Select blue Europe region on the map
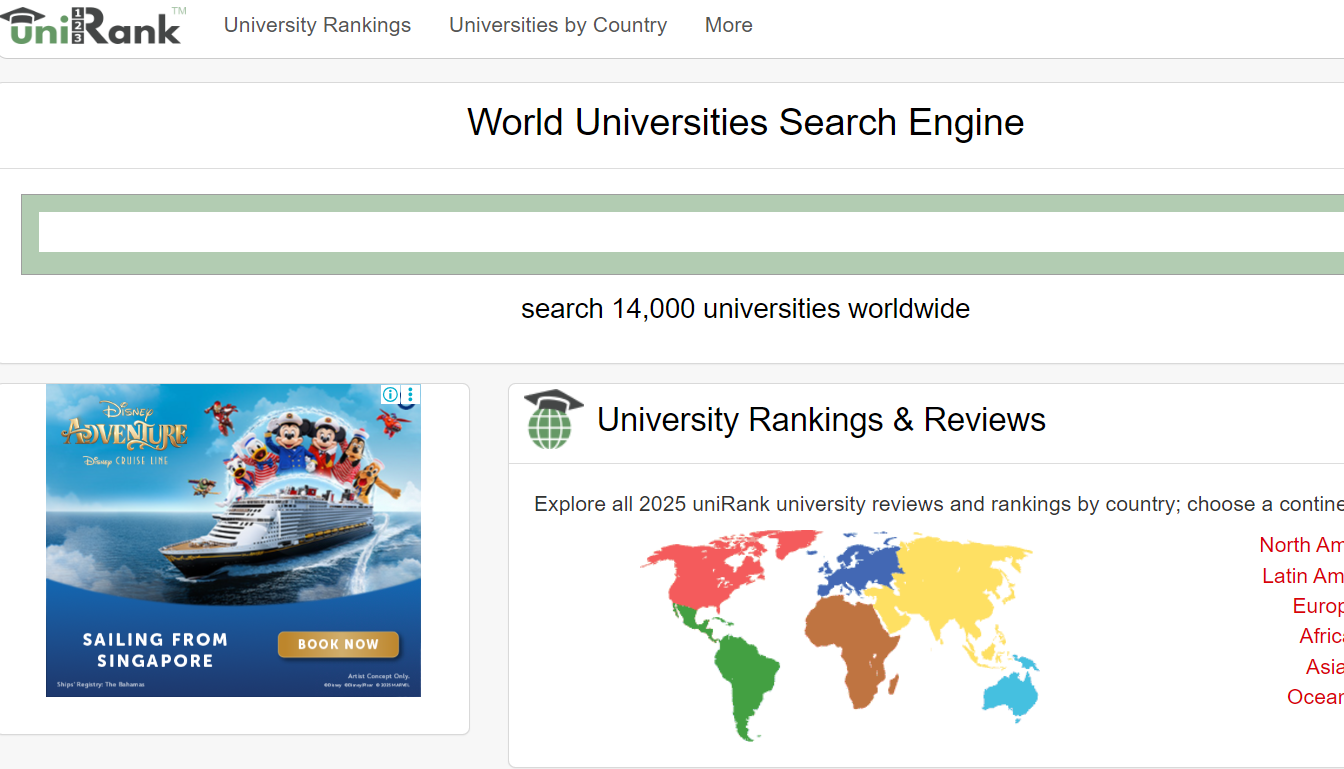 coord(858,567)
